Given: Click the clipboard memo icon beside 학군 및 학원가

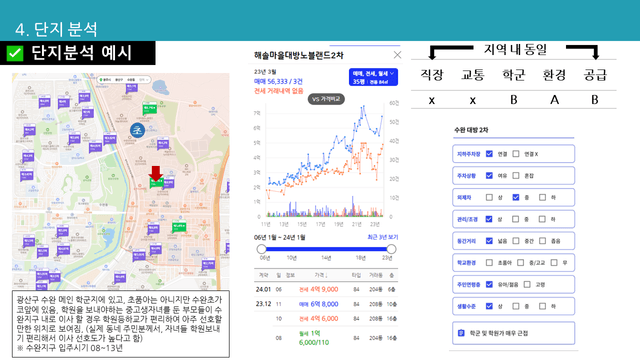Looking at the screenshot, I should coord(461,333).
